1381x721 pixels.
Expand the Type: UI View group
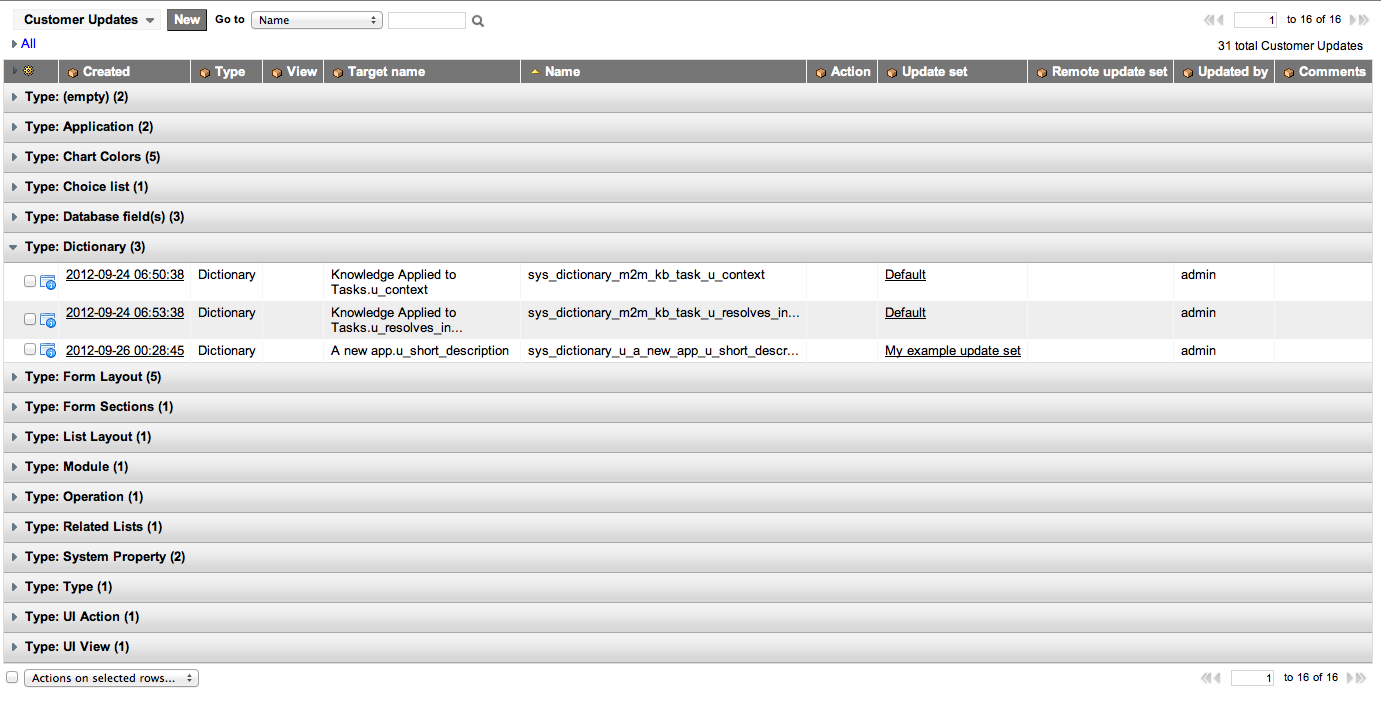[13, 647]
